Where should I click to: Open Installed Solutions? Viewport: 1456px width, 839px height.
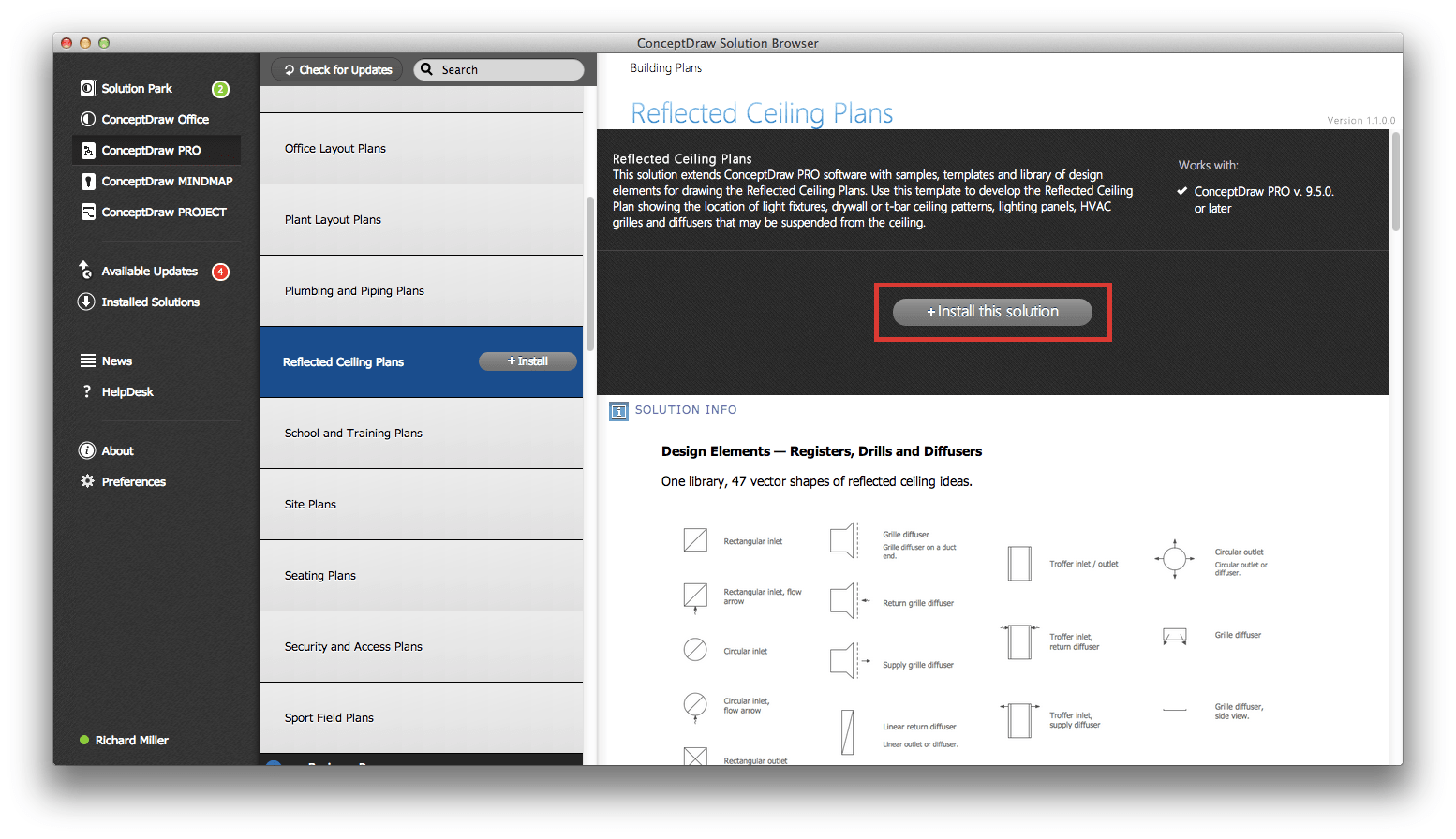151,302
